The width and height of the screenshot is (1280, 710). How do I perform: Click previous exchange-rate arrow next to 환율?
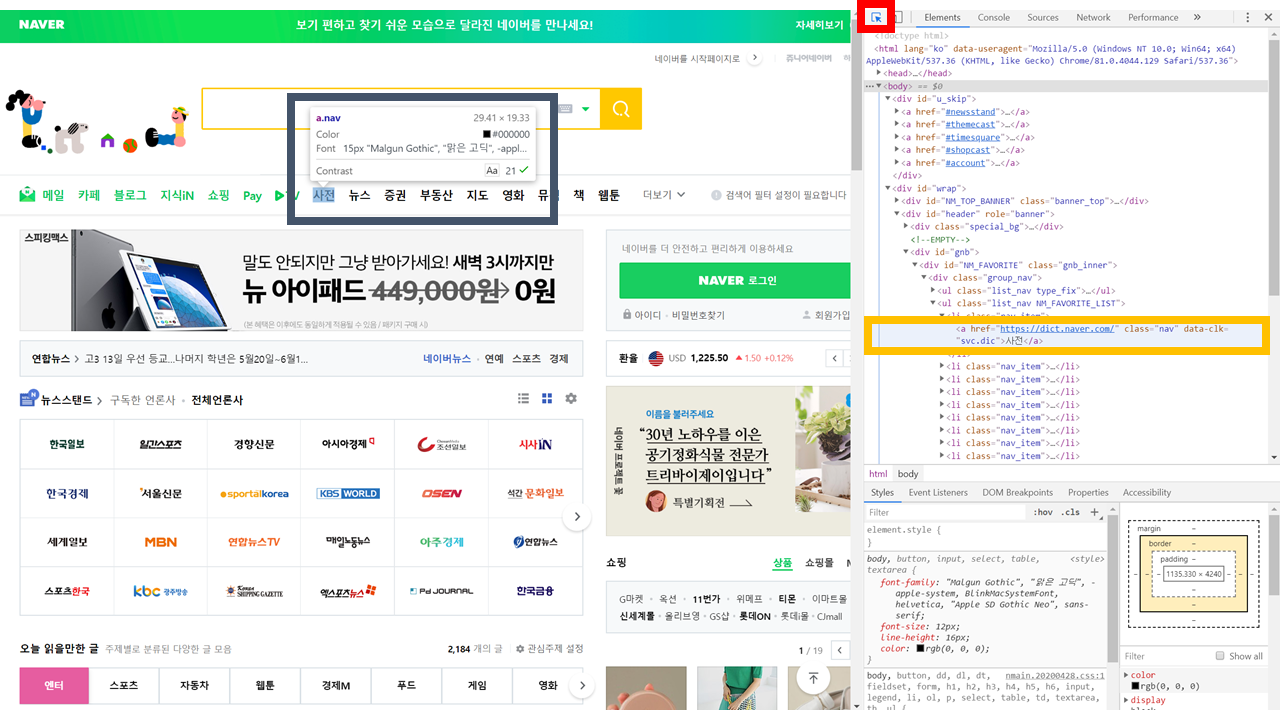836,358
